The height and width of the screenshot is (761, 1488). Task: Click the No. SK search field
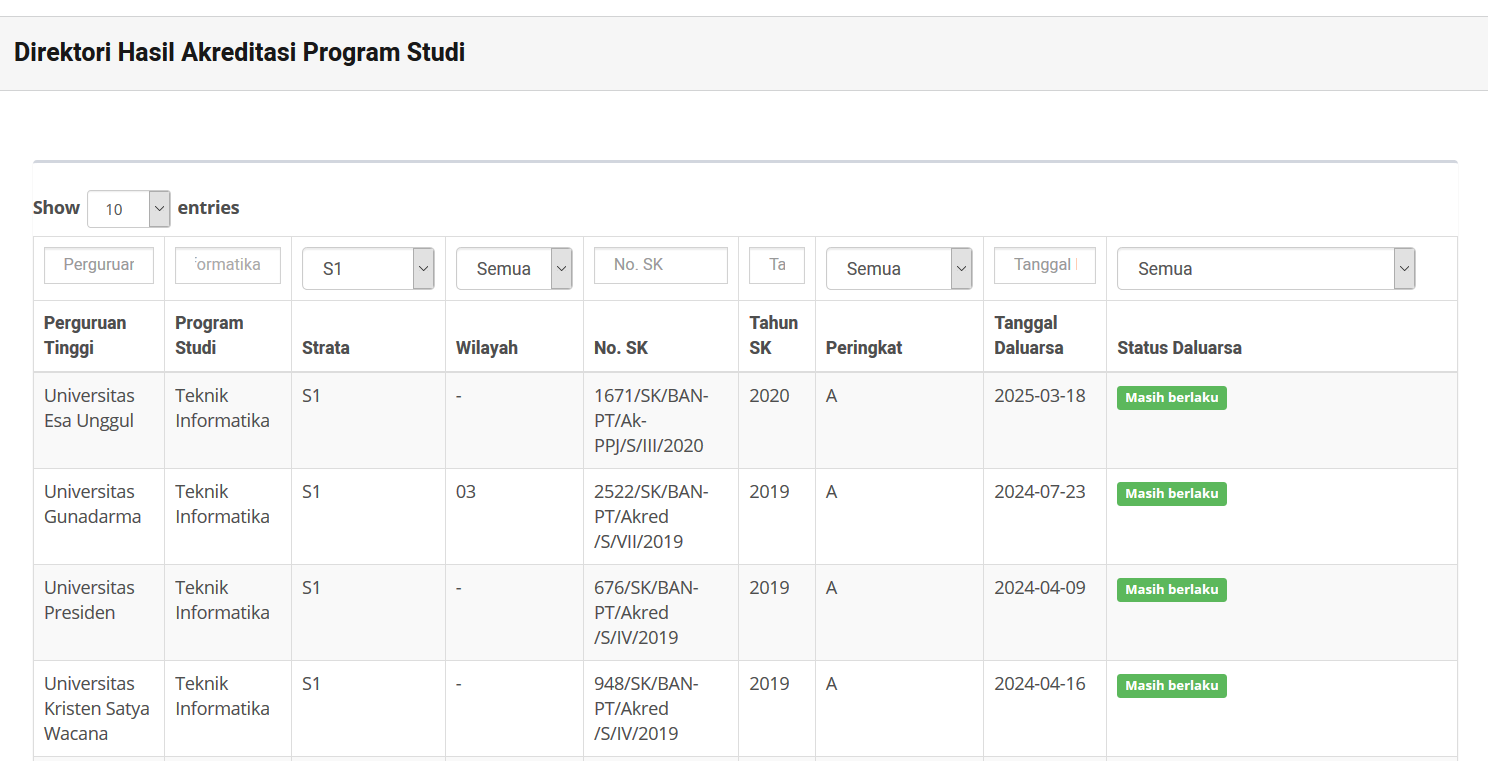(661, 265)
